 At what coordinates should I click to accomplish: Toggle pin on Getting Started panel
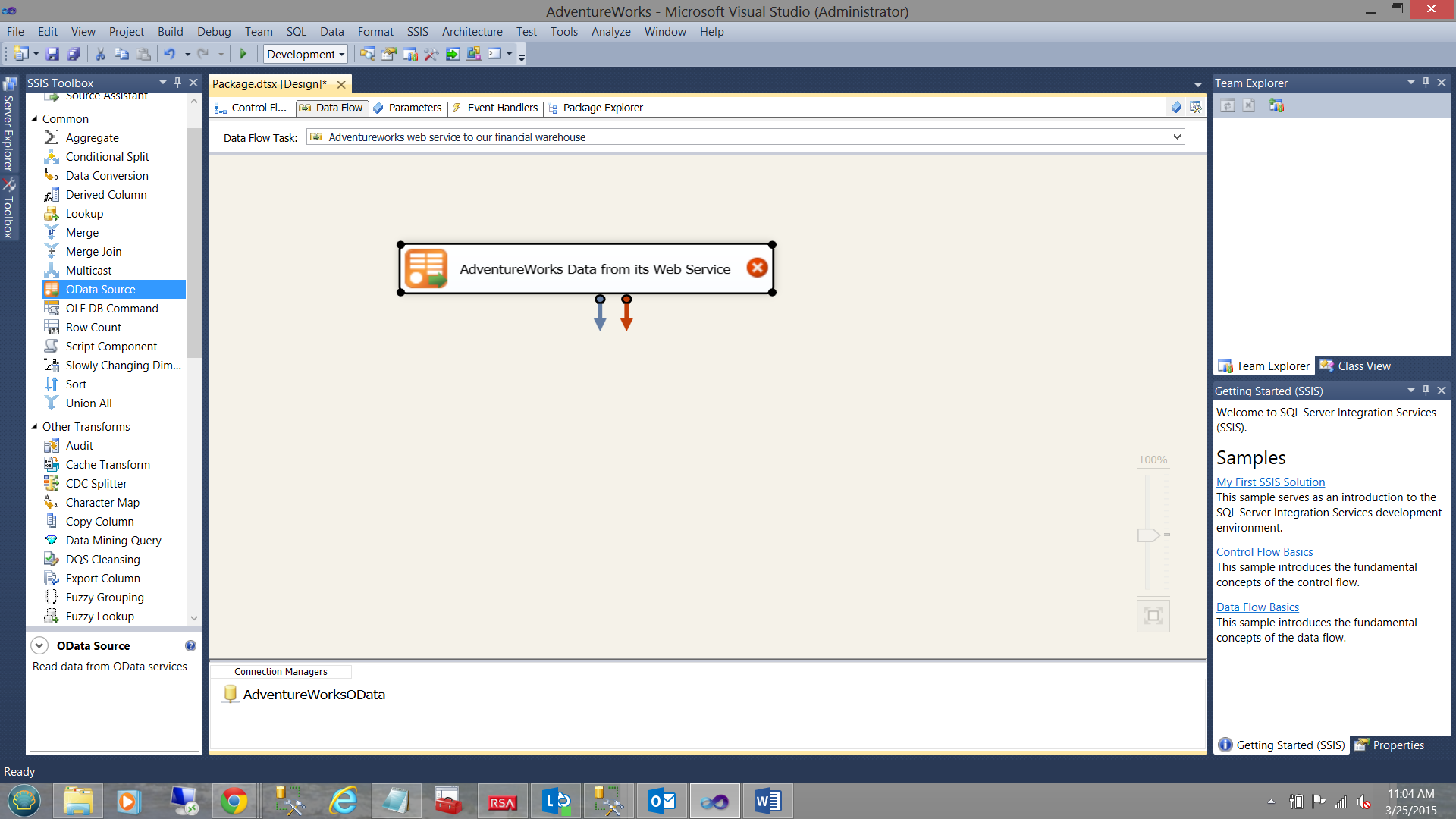pos(1426,390)
